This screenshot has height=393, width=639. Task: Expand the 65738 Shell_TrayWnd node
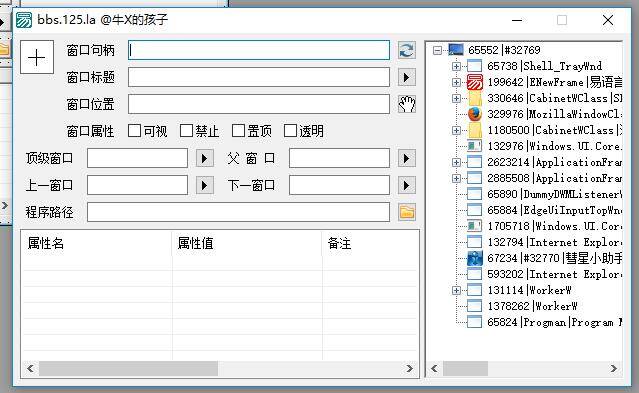coord(456,66)
